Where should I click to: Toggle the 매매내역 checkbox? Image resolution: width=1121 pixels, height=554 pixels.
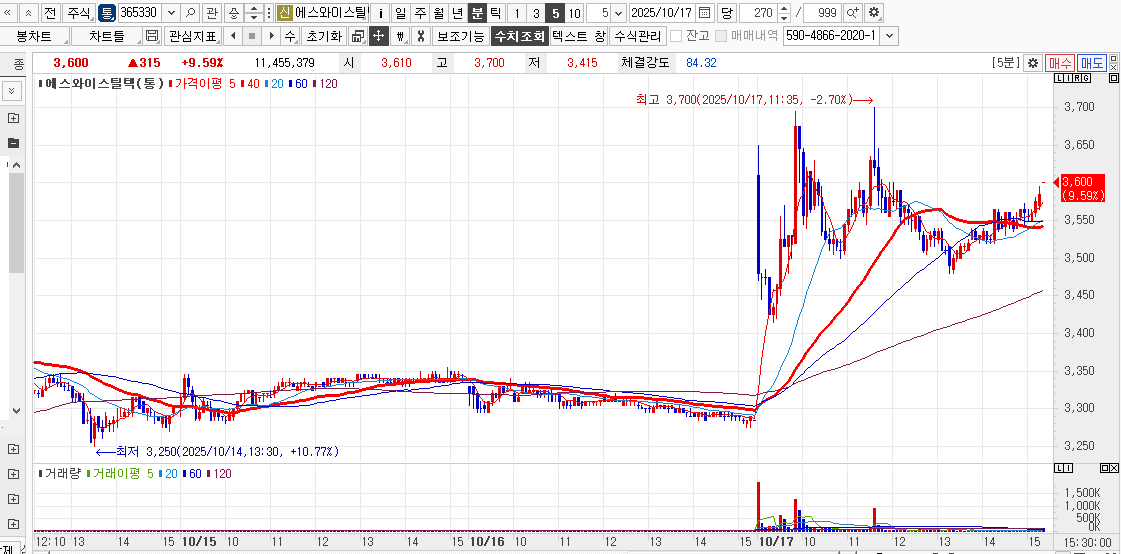point(721,36)
